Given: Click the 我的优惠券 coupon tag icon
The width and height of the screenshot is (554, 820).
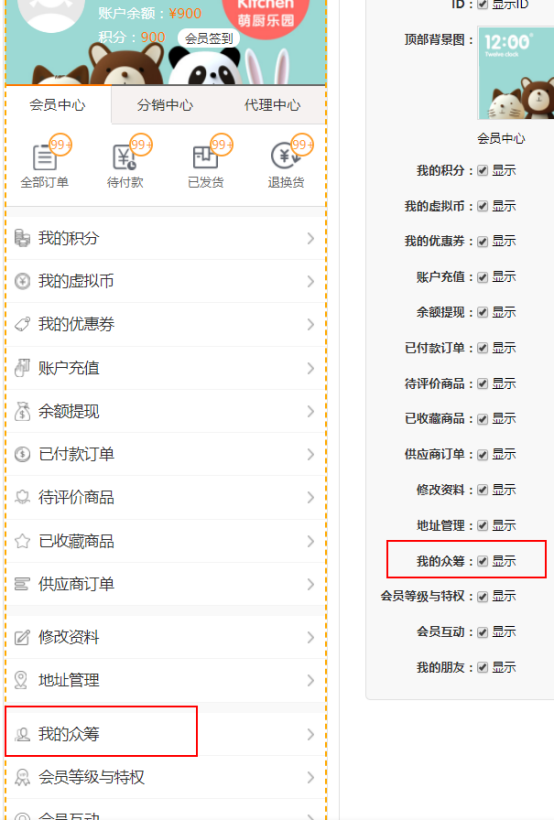Looking at the screenshot, I should [x=22, y=324].
